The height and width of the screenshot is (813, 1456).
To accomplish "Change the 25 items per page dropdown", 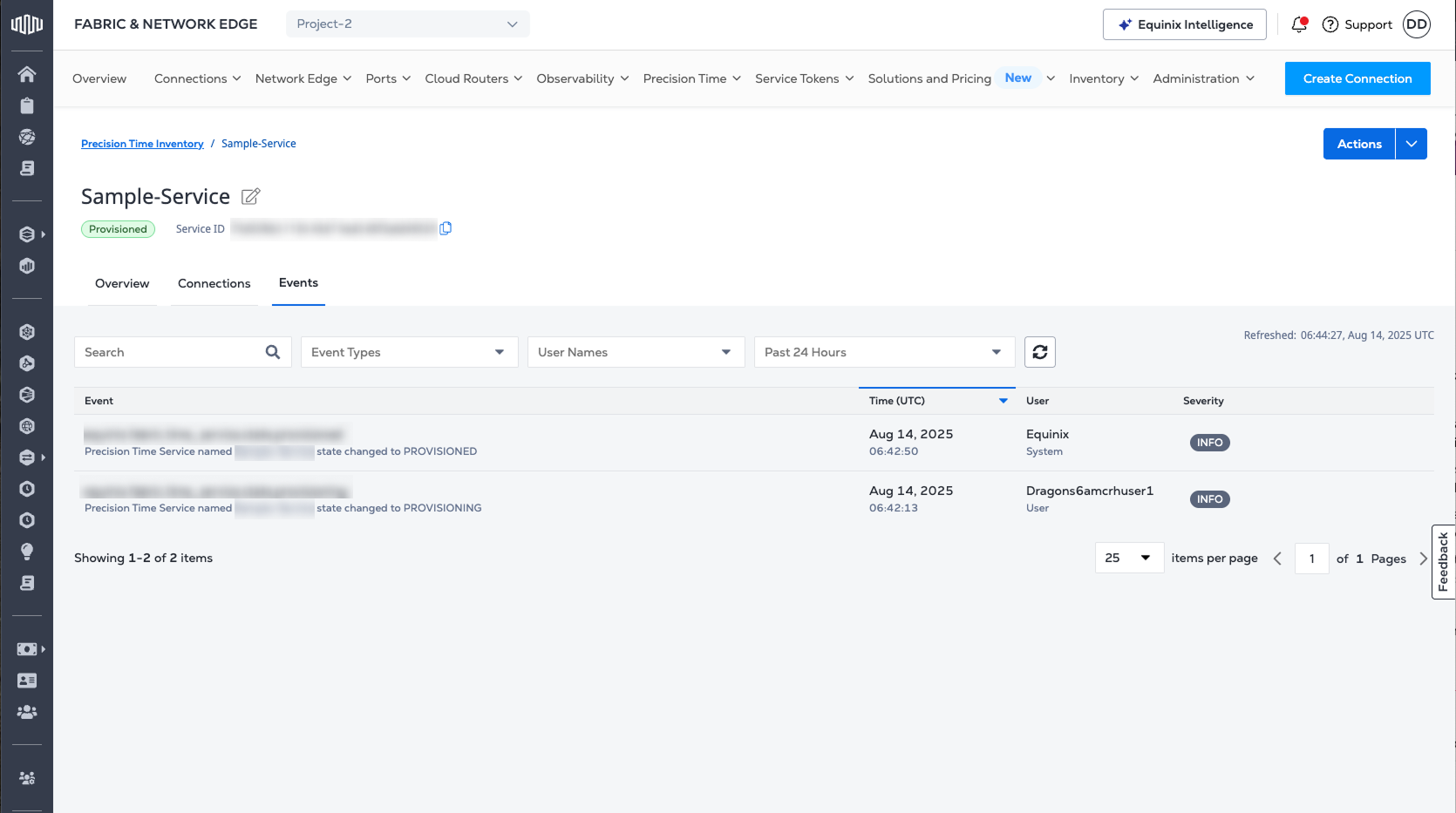I will tap(1129, 558).
